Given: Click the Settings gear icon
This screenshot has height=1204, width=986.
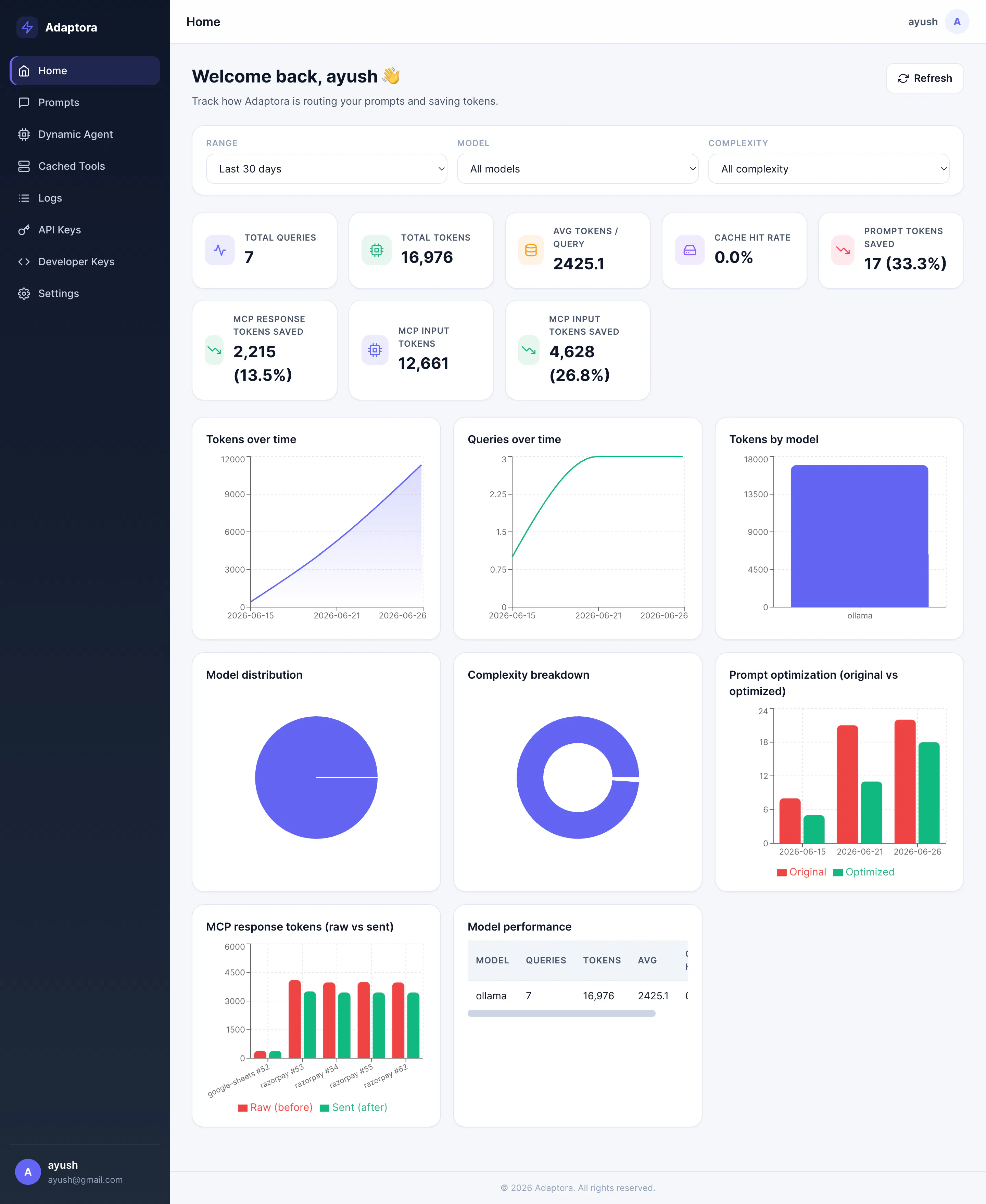Looking at the screenshot, I should [24, 294].
